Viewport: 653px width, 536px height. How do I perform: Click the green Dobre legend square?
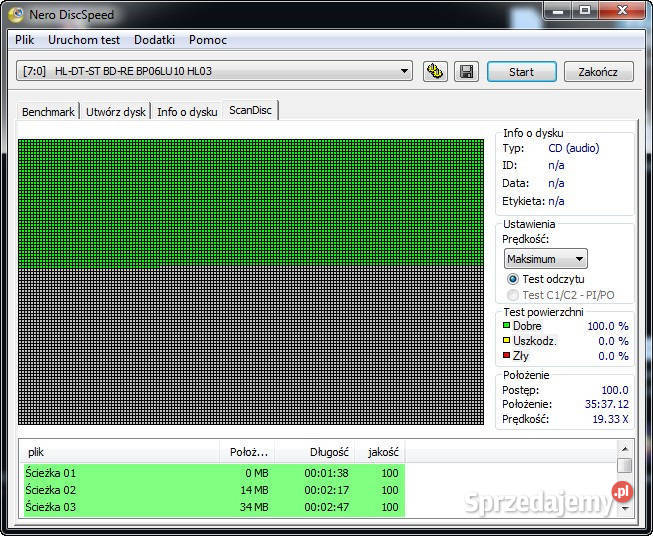[507, 326]
